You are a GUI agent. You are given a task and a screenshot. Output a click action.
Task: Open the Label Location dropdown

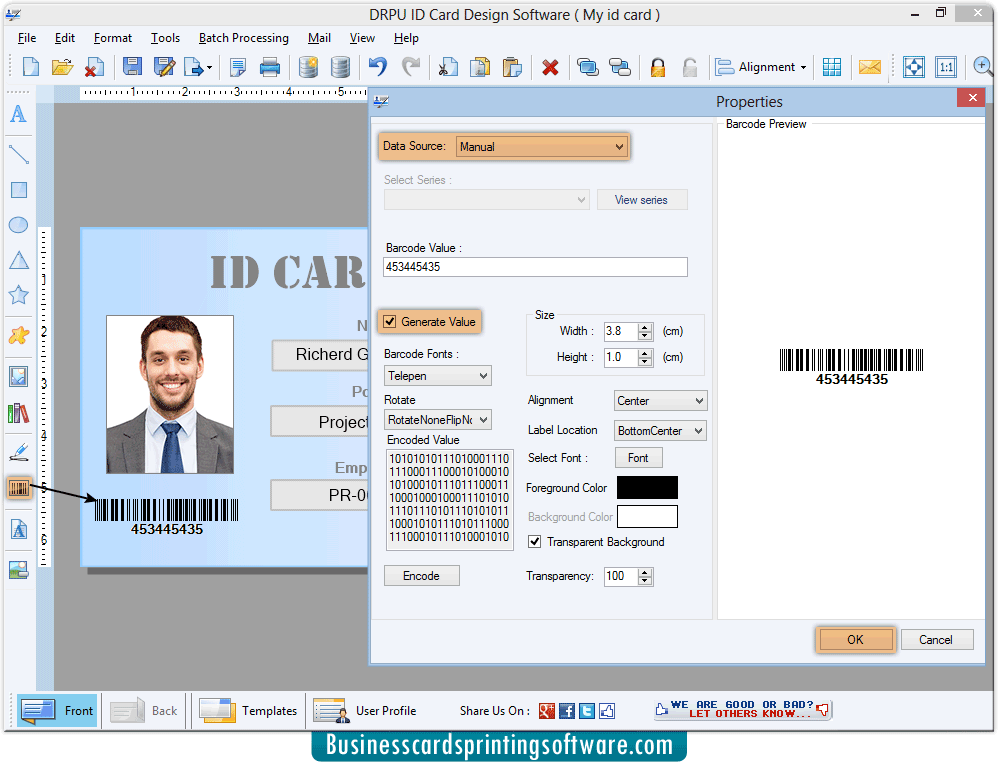point(660,430)
